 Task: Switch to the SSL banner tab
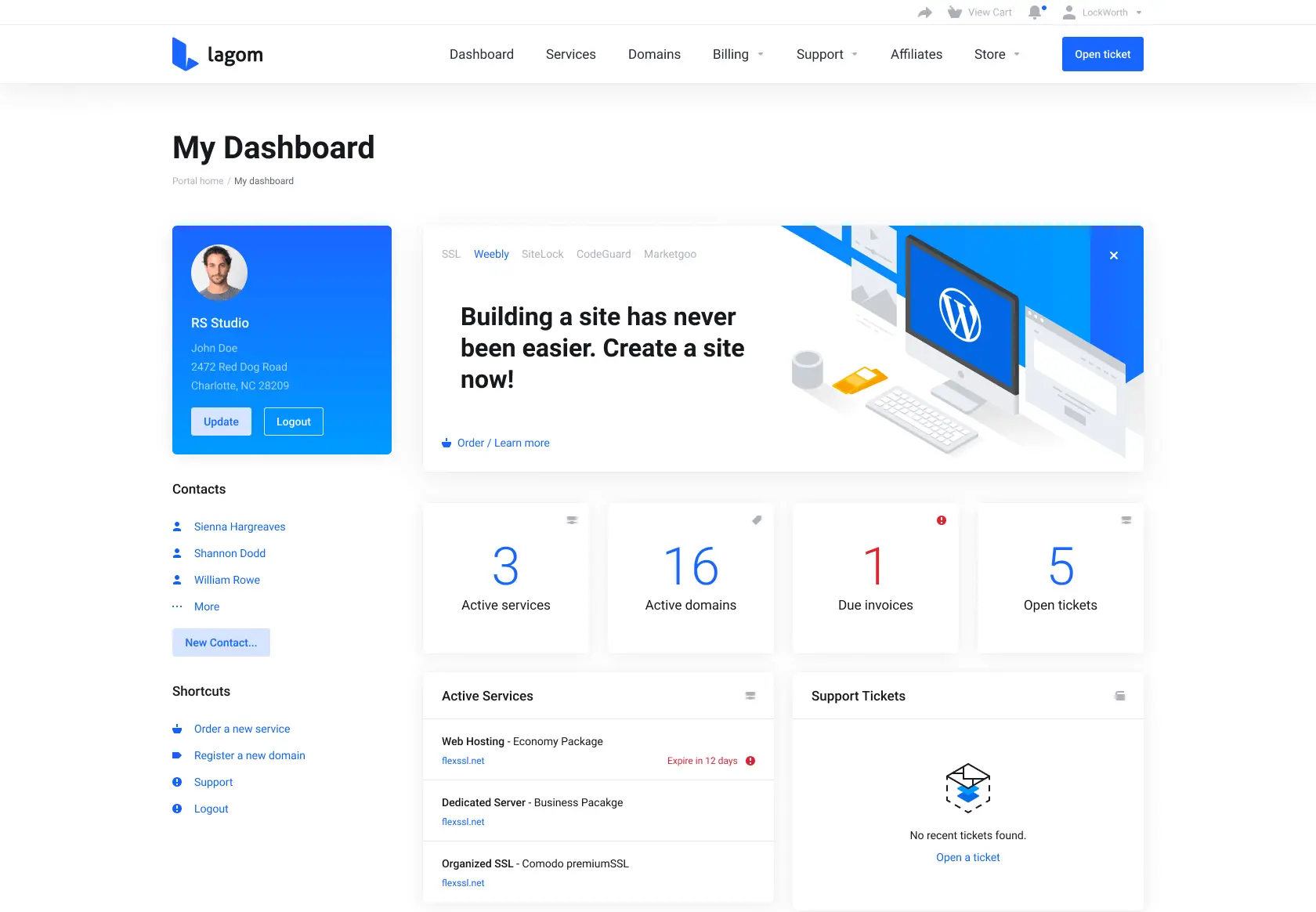tap(451, 254)
